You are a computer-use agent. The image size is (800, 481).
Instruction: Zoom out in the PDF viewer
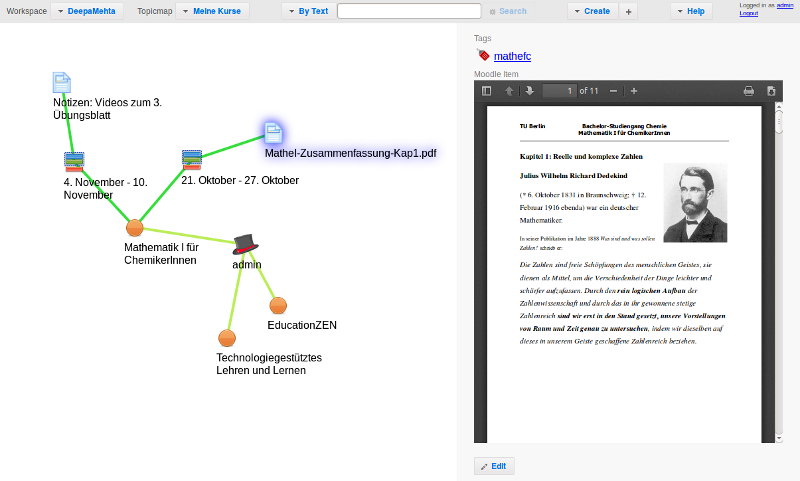tap(614, 91)
